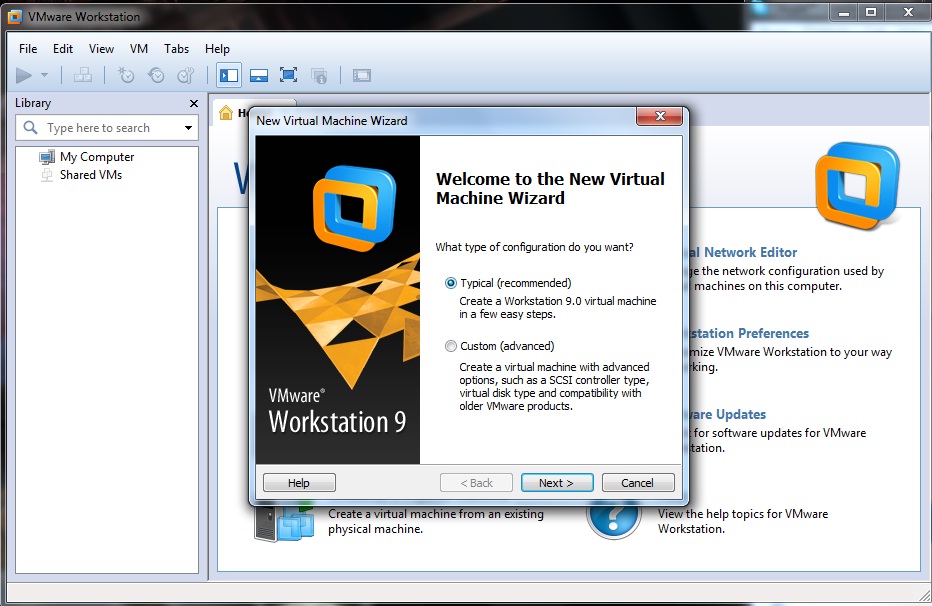Click the Virtualize Physical Machine icon
Viewport: 932px width, 606px height.
pyautogui.click(x=284, y=523)
